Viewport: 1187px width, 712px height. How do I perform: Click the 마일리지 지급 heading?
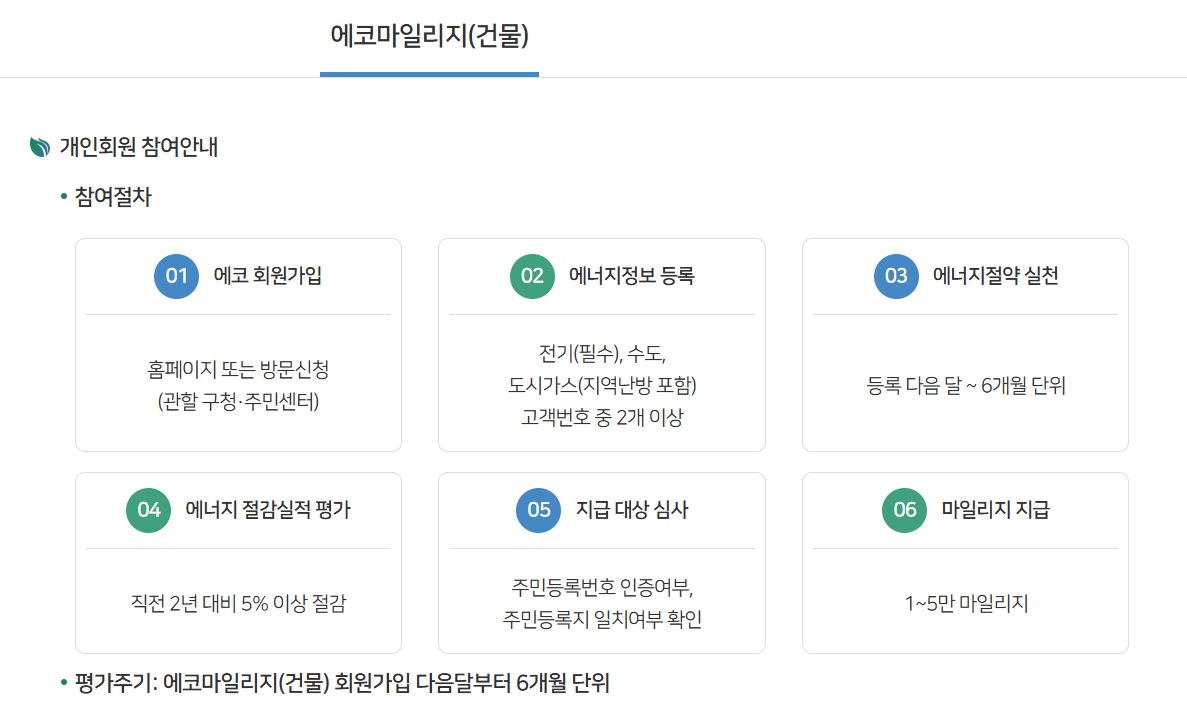click(995, 510)
